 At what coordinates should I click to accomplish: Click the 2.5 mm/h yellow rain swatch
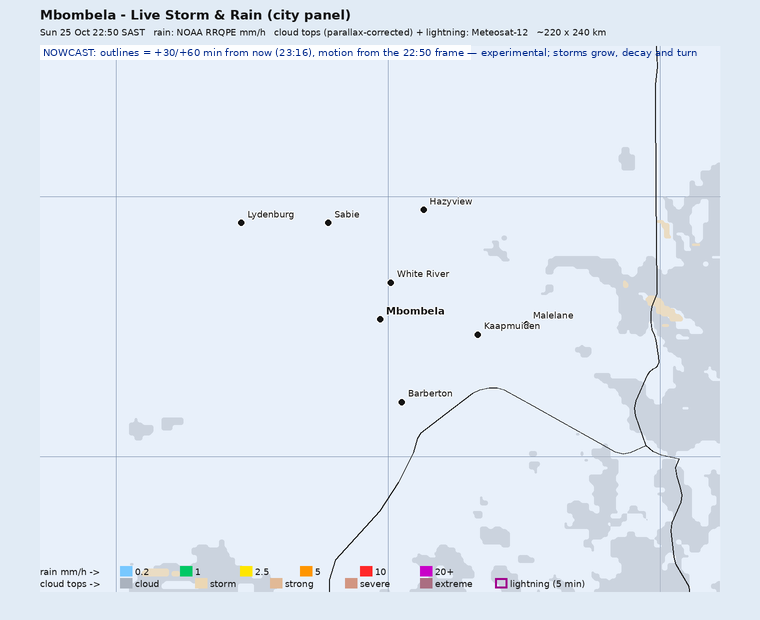[246, 571]
